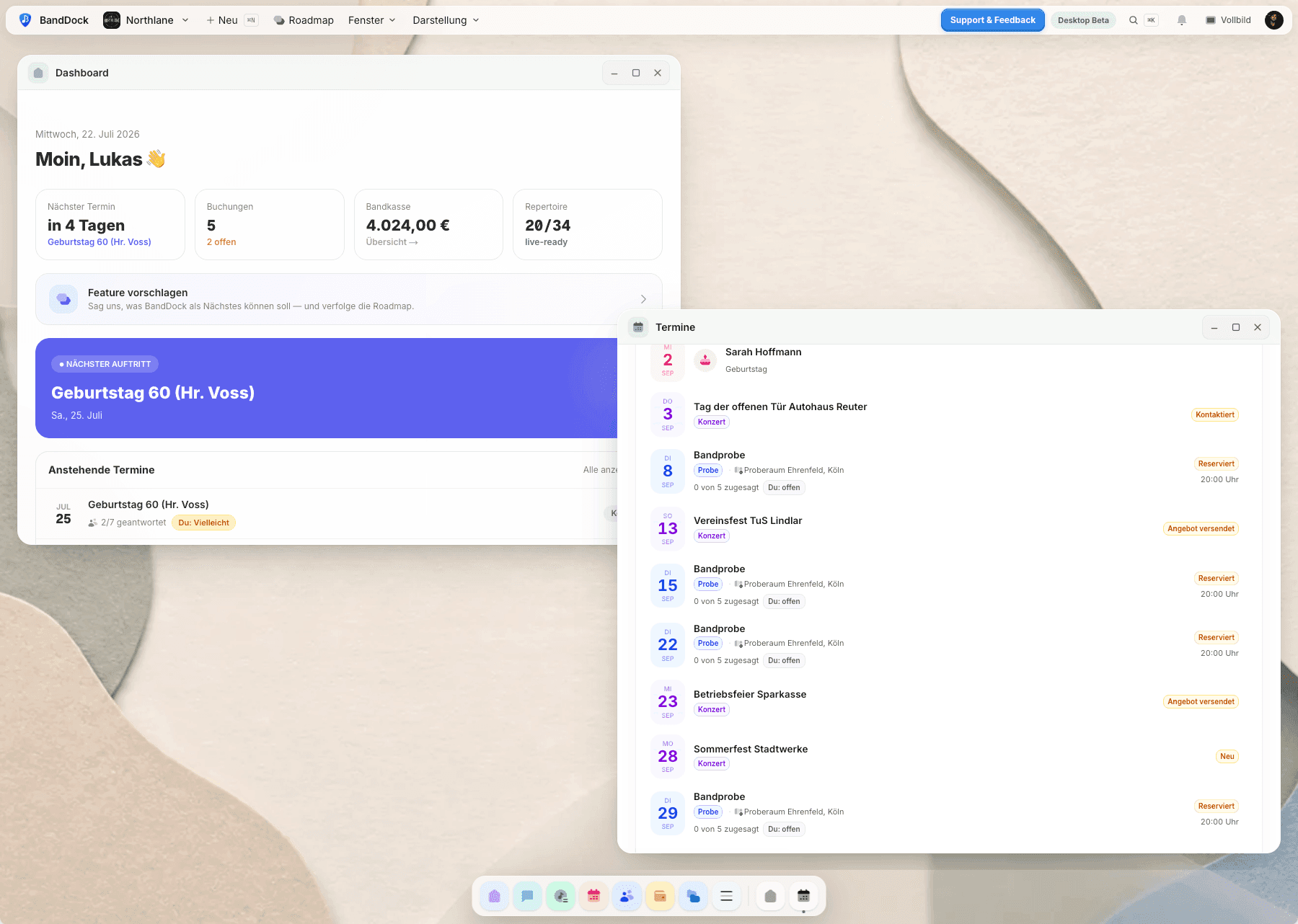The image size is (1298, 924).
Task: Toggle Du: offen for the 29 Sep Bandprobe
Action: 784,830
